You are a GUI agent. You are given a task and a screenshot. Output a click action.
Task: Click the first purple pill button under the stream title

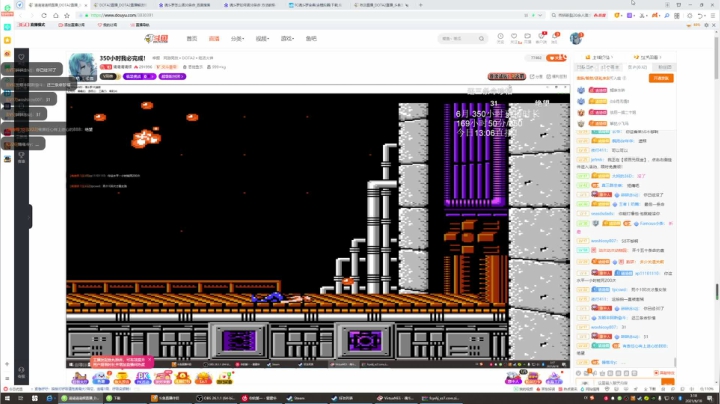139,76
